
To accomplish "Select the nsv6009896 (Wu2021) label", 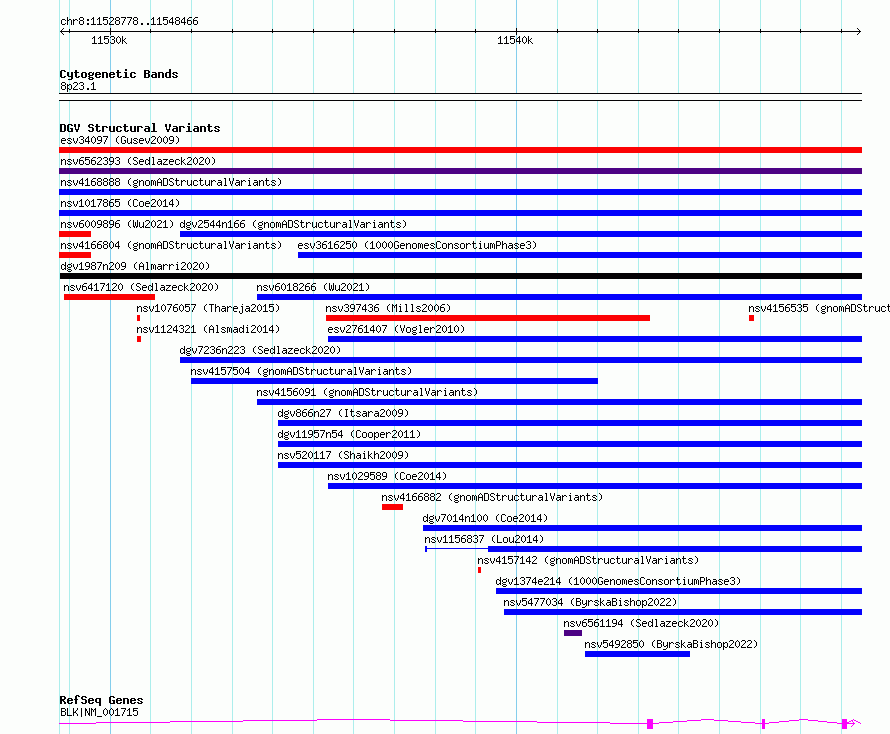I will pyautogui.click(x=117, y=224).
